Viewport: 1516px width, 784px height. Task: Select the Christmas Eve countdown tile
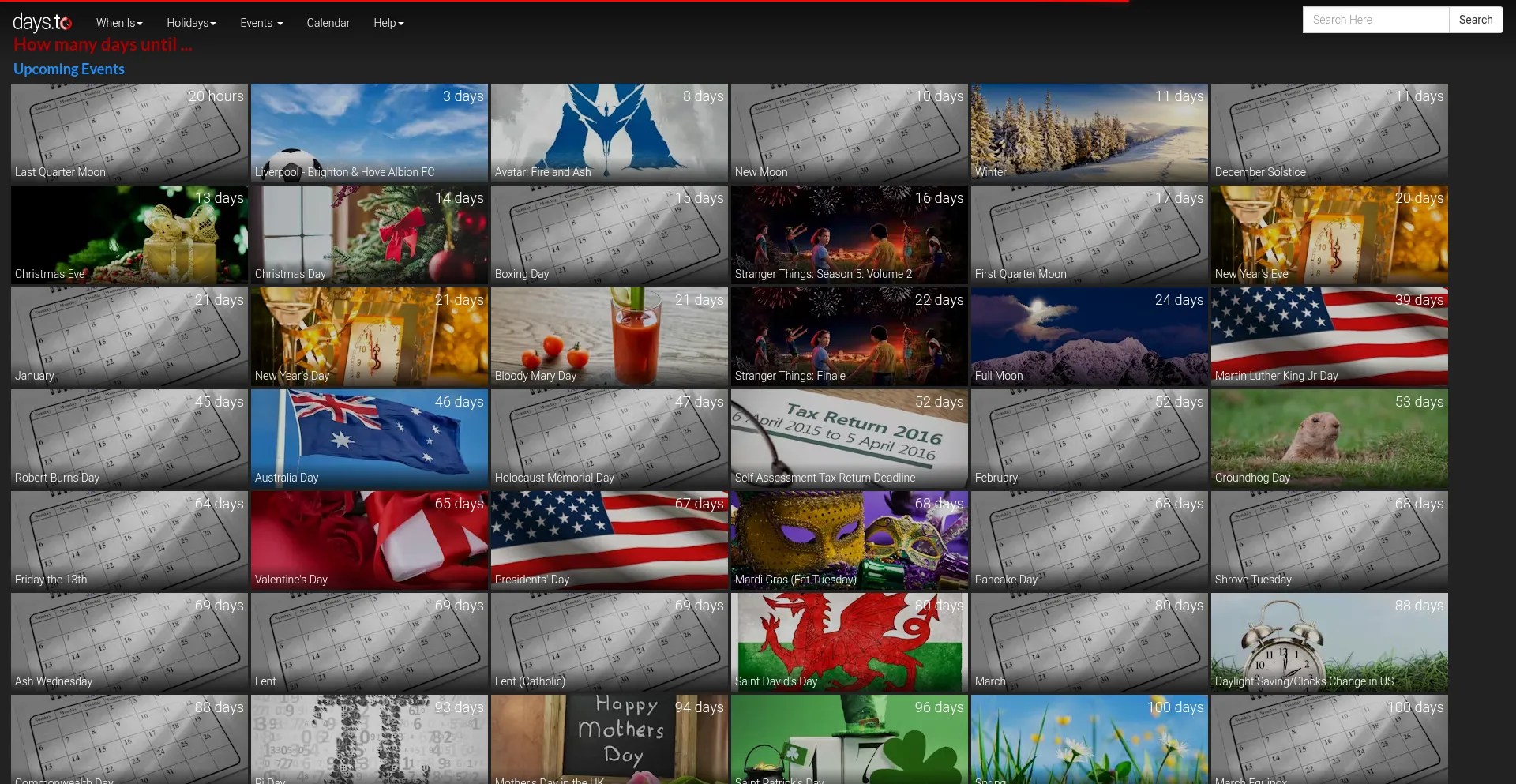coord(129,235)
